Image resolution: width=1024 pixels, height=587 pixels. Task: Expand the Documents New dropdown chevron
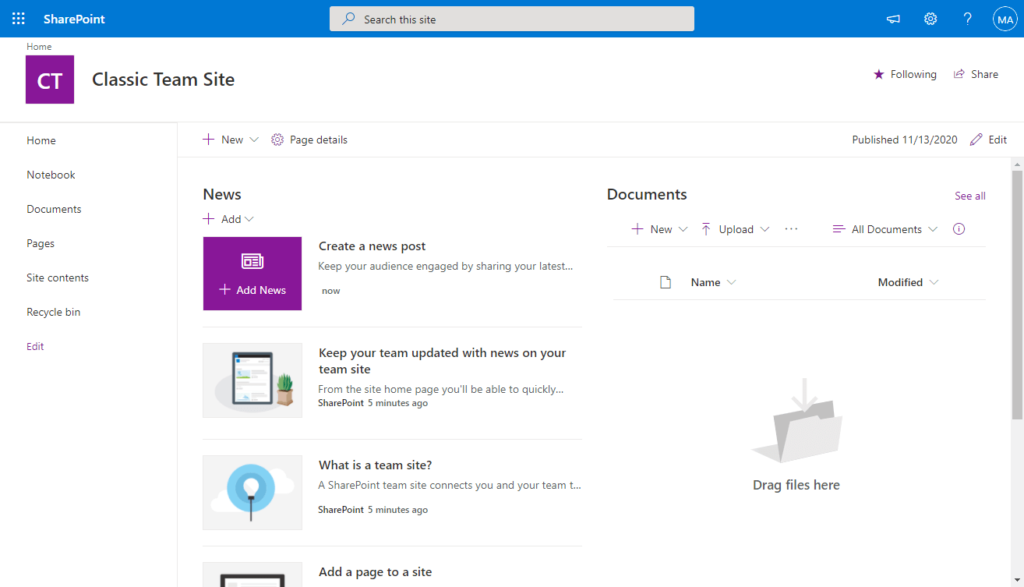click(x=683, y=229)
